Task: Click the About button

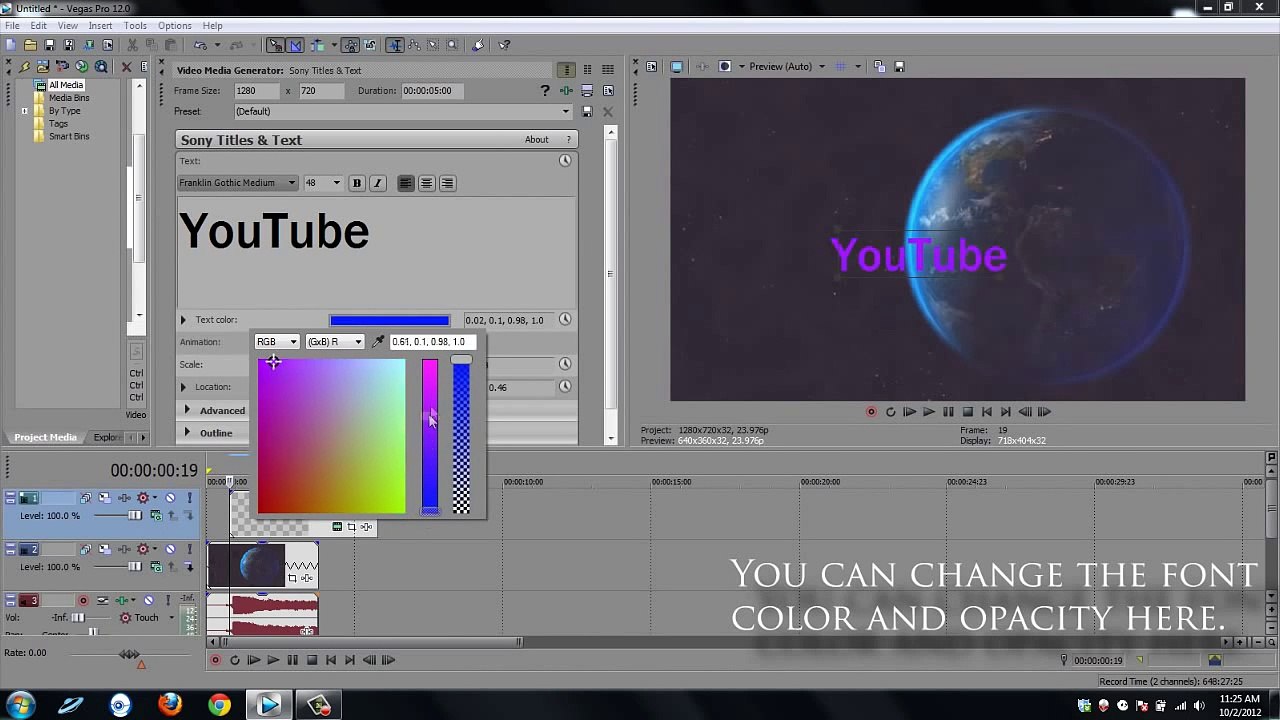Action: coord(537,140)
